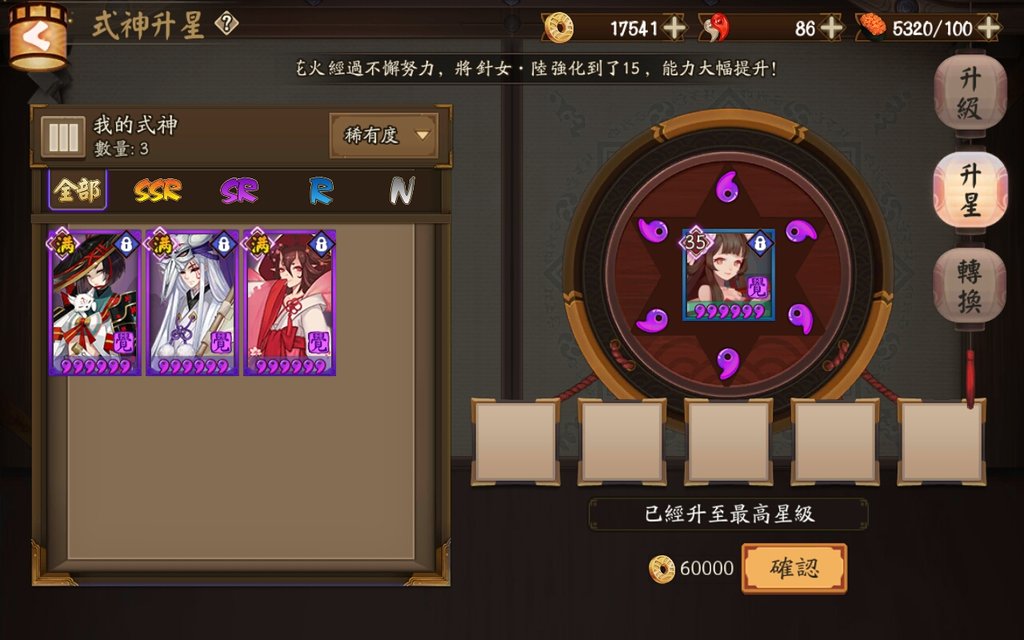Click the gold coin currency icon
1024x640 pixels.
pos(559,28)
